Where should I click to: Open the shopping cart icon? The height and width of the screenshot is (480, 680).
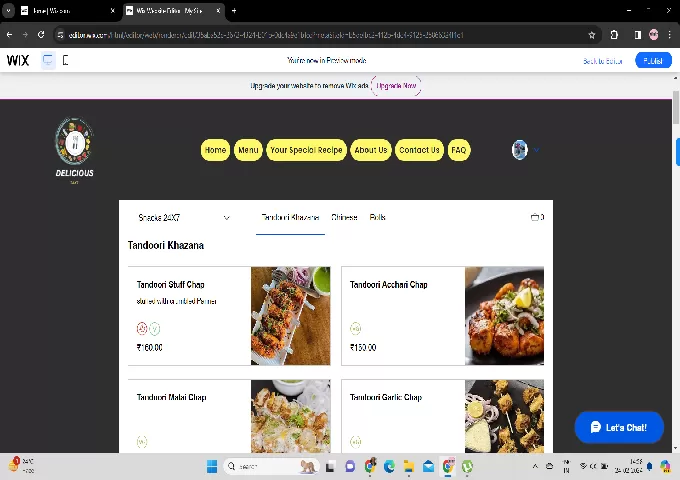pyautogui.click(x=536, y=217)
